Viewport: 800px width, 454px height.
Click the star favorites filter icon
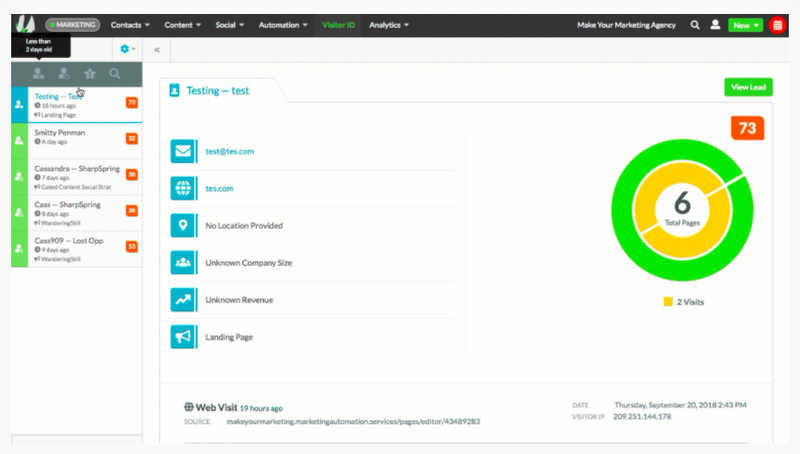(x=90, y=74)
